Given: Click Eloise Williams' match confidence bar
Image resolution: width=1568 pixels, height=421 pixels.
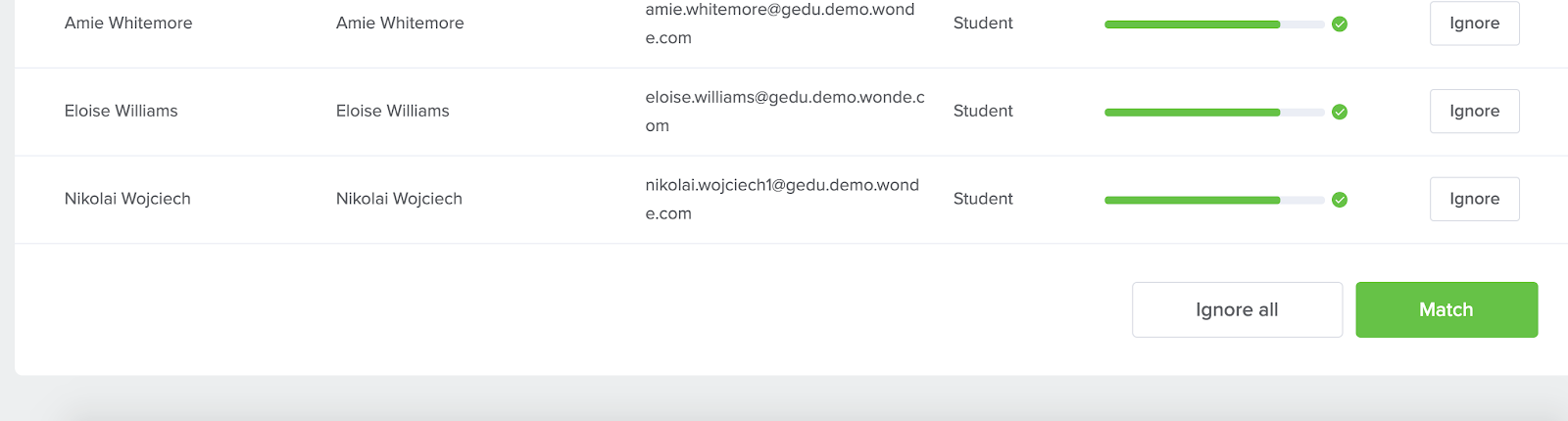Looking at the screenshot, I should click(1214, 113).
